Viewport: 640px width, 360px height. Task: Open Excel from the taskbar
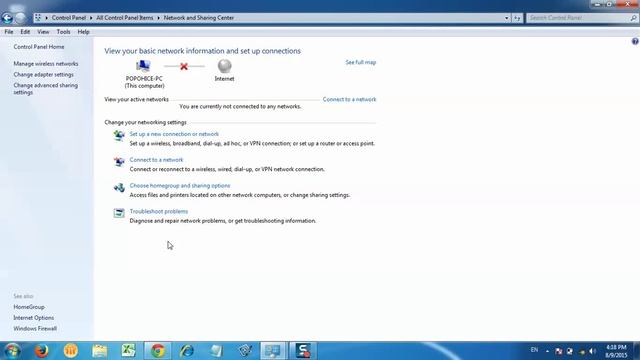pos(128,351)
